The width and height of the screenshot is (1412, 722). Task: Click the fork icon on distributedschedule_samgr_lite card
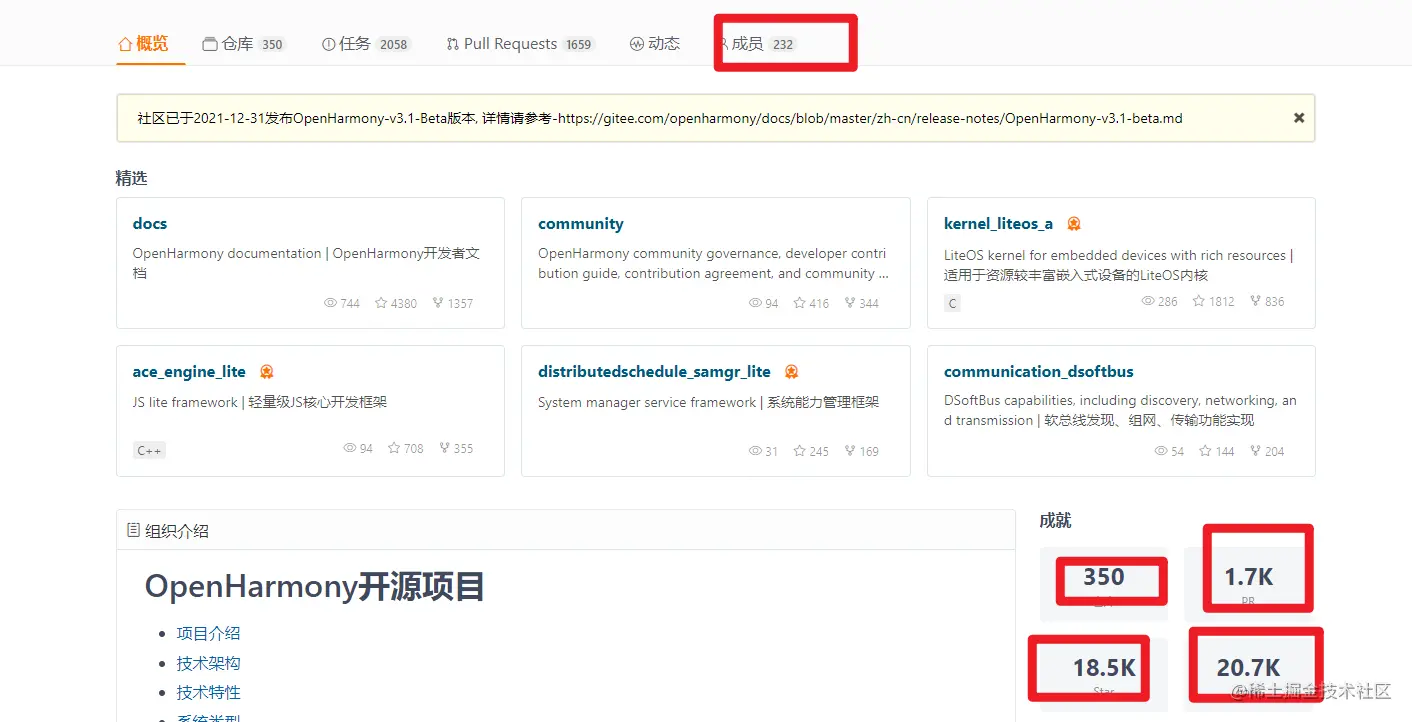850,451
